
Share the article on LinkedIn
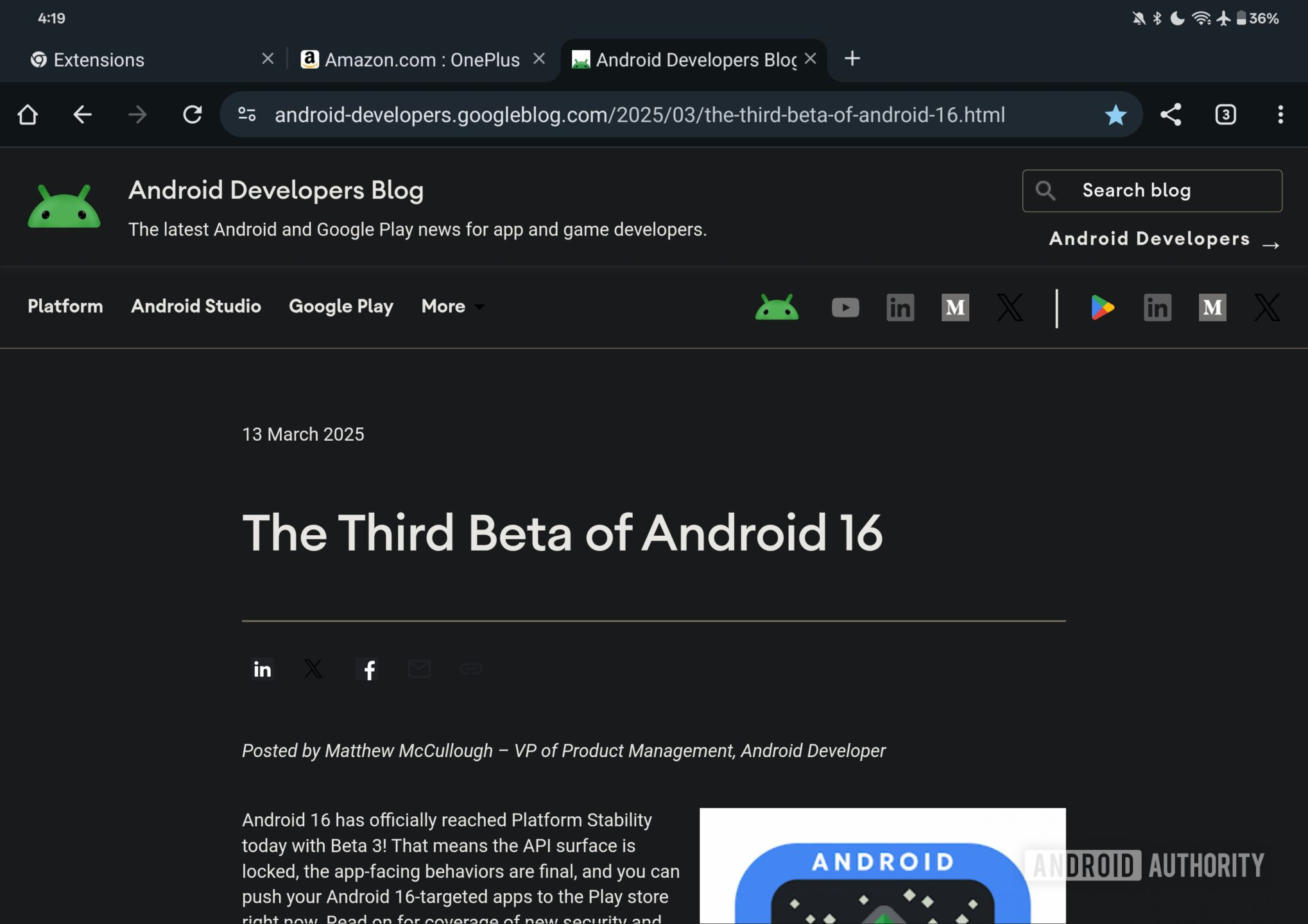coord(262,669)
